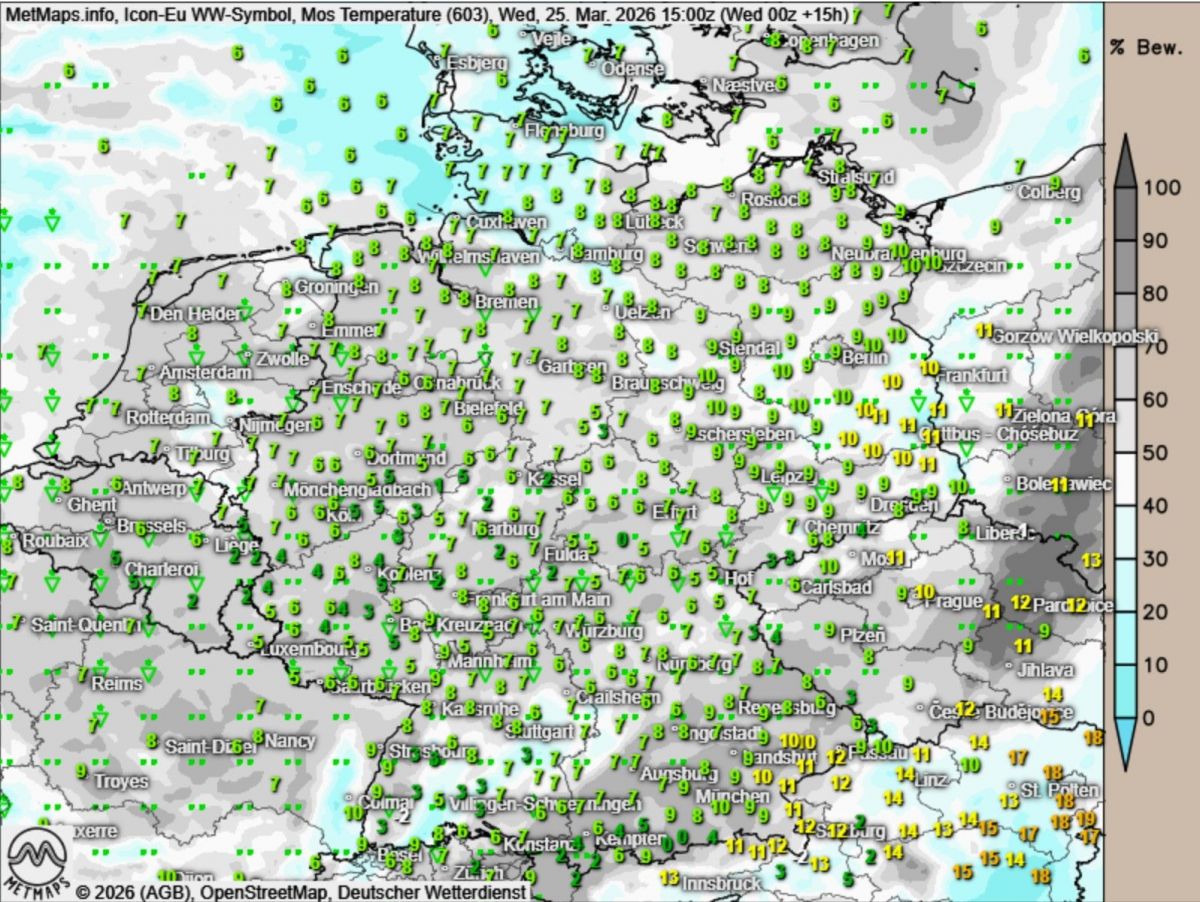1200x902 pixels.
Task: Select the Berlin city label
Action: coord(865,357)
